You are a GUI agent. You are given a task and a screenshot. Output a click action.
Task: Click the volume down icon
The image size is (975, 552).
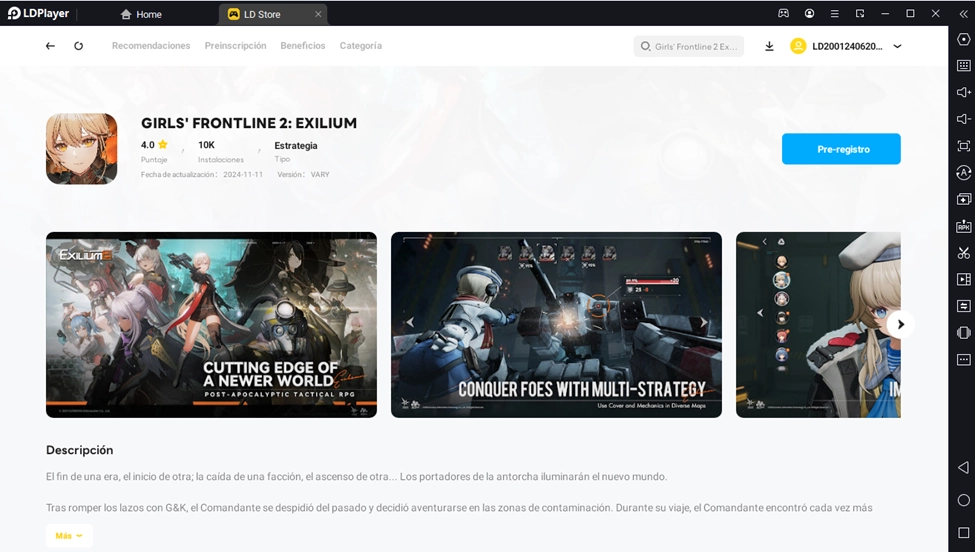pos(964,119)
